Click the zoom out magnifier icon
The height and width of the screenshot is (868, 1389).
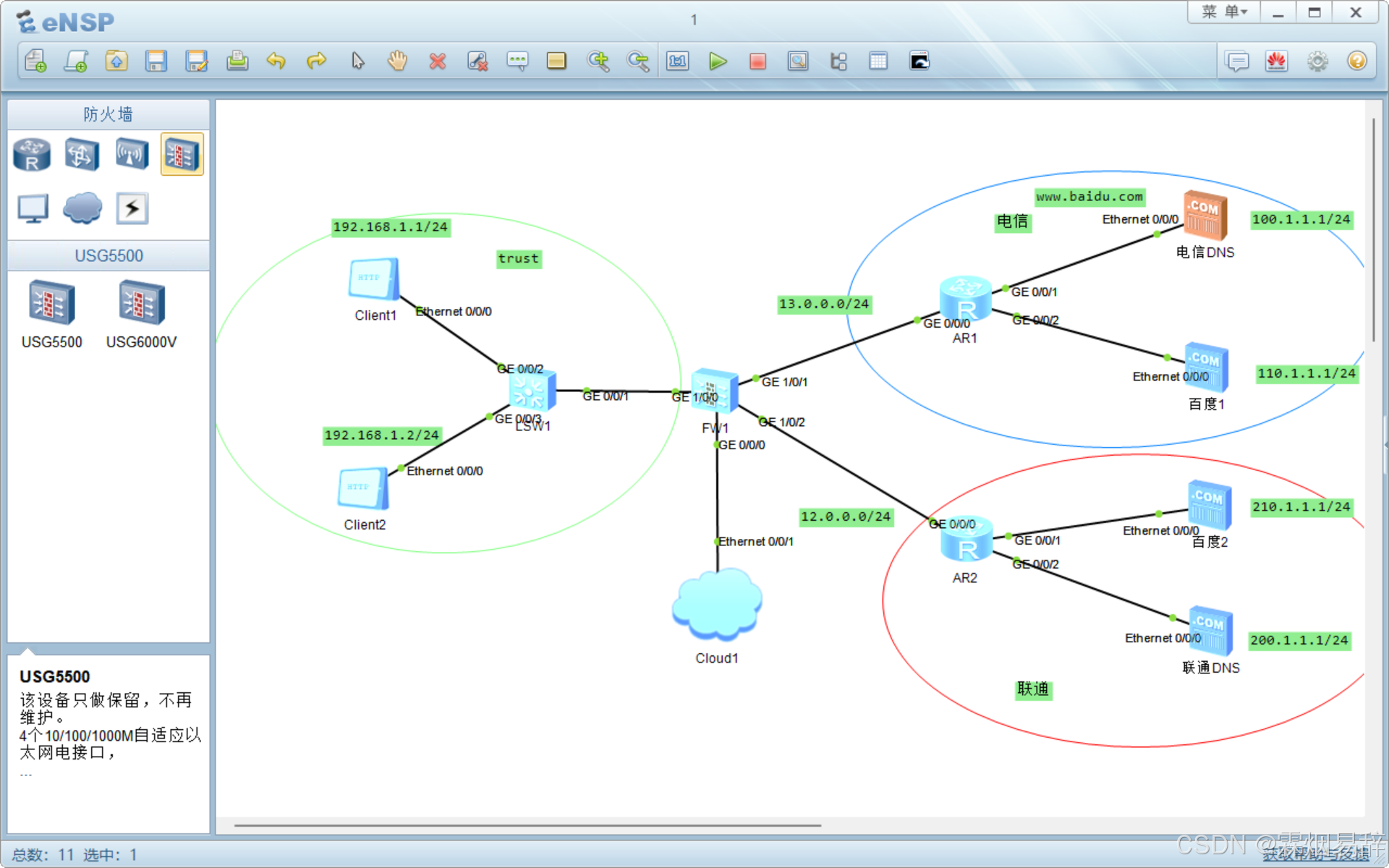(x=638, y=61)
